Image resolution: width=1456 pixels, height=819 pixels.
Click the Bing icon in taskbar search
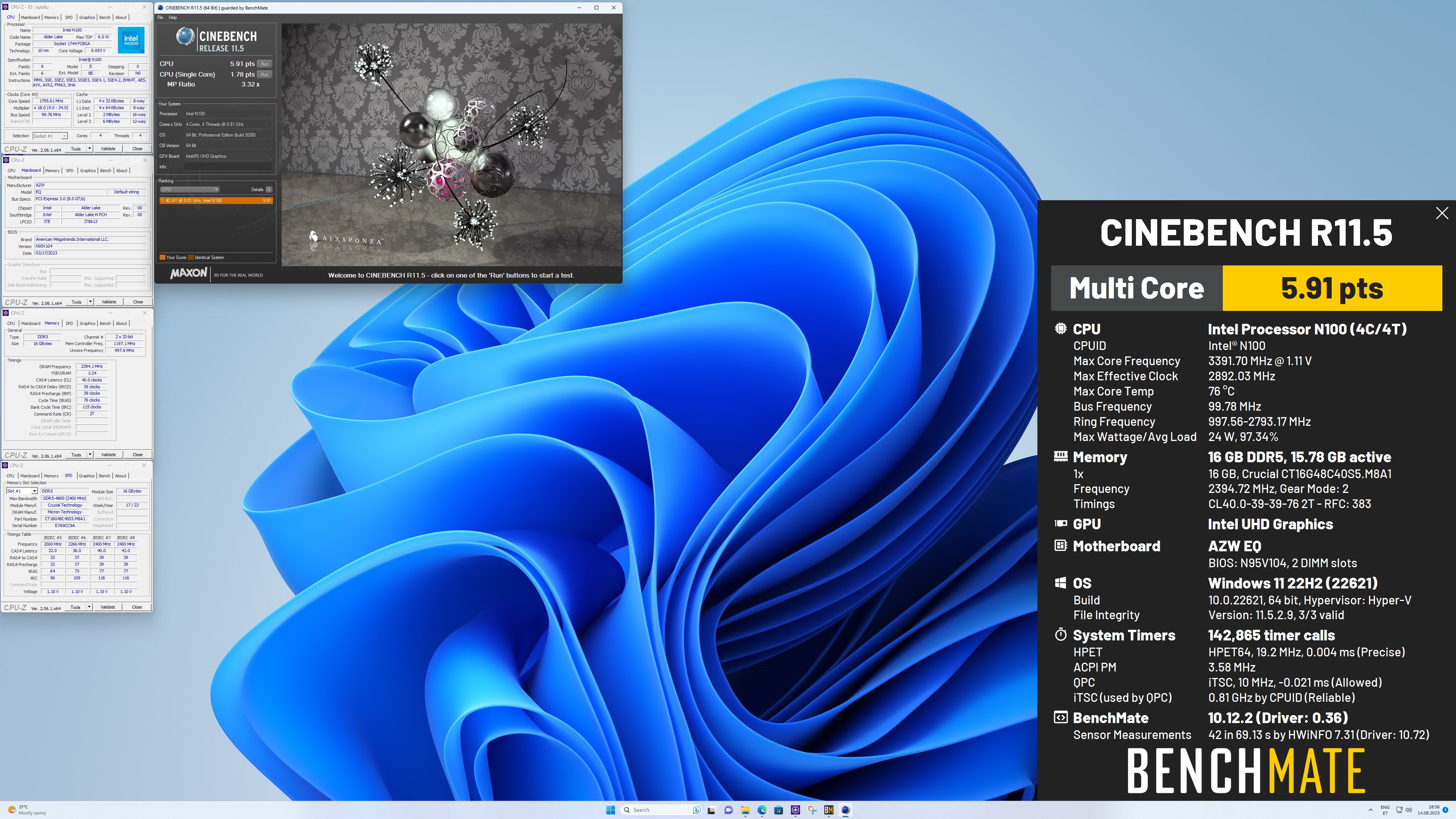pyautogui.click(x=697, y=810)
